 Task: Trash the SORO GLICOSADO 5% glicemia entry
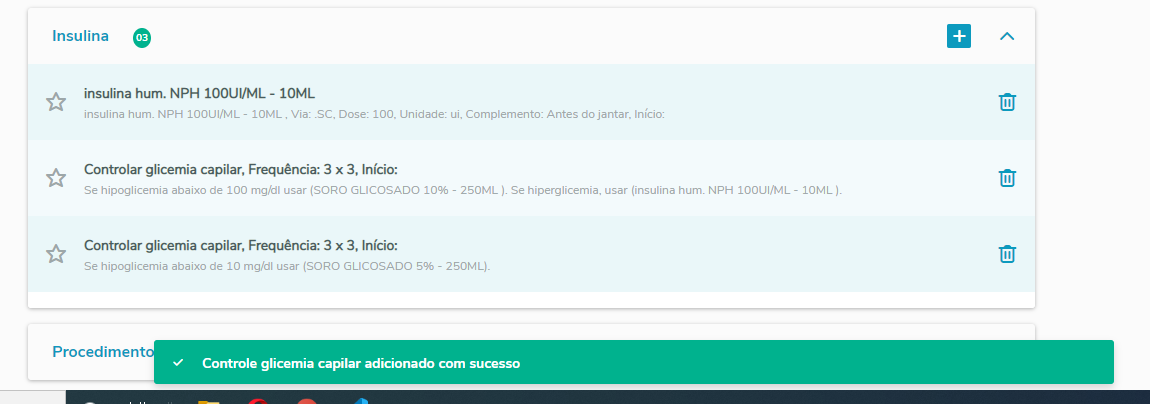tap(1007, 254)
